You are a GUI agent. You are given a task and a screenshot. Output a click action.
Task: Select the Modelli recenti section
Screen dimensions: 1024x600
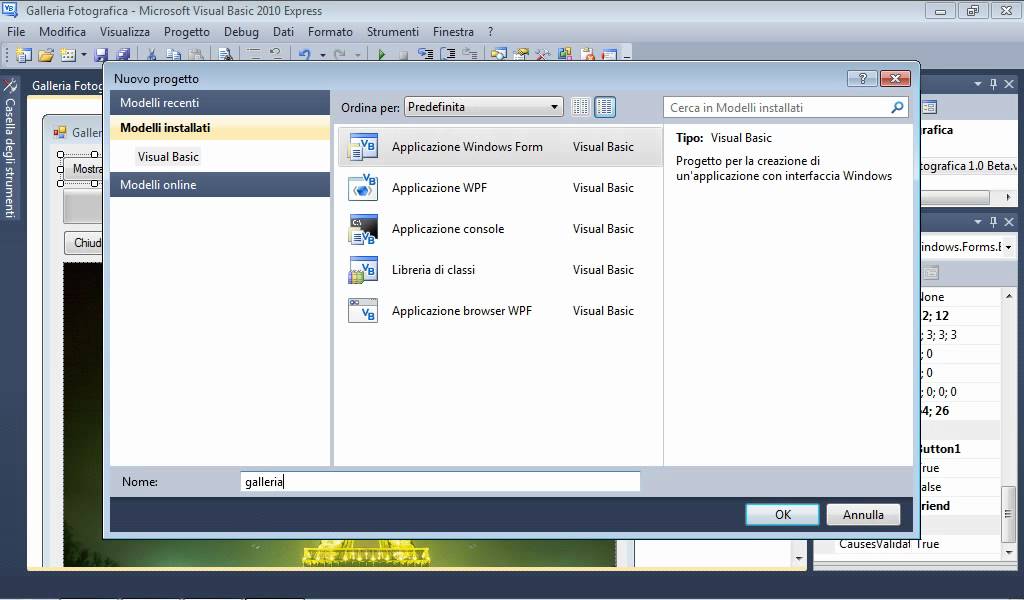click(220, 103)
